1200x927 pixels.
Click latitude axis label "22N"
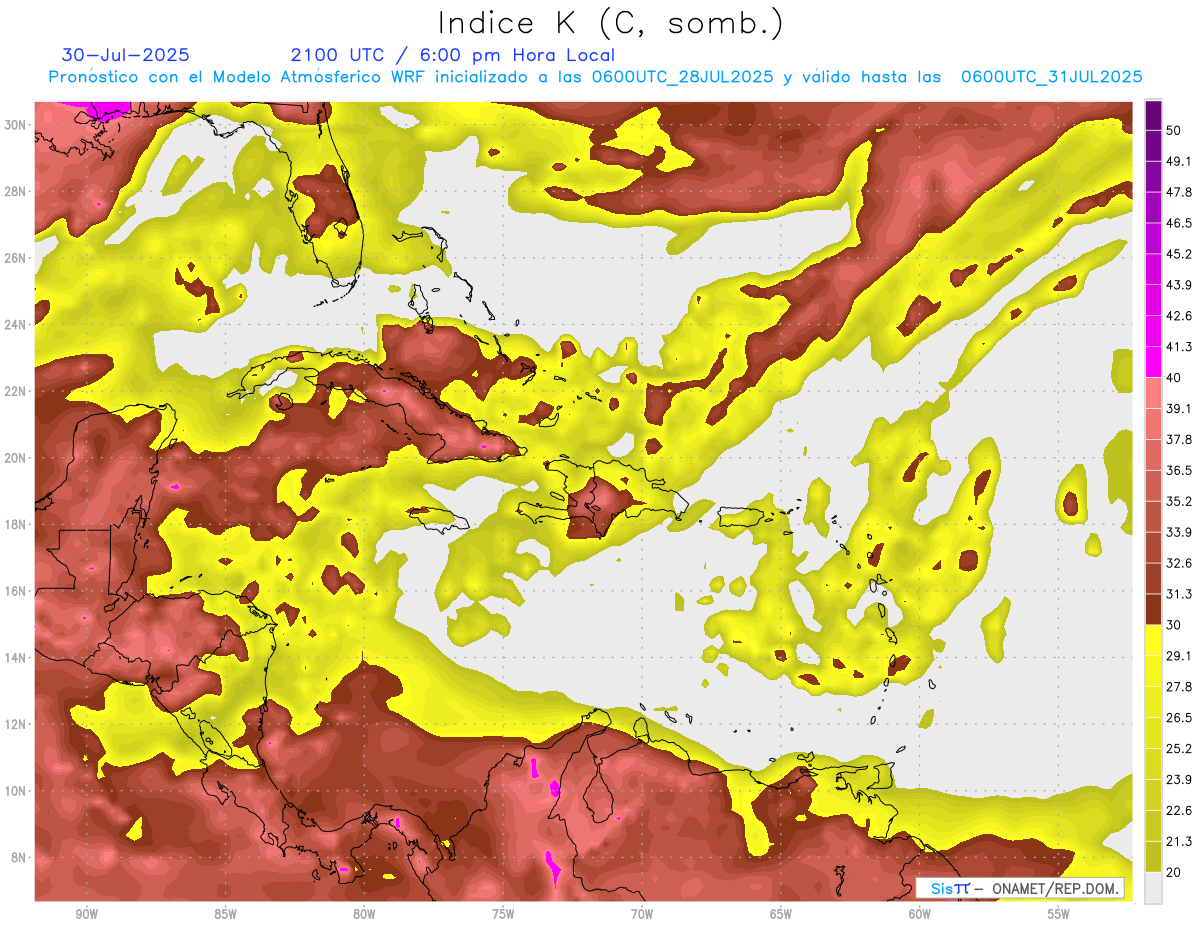point(14,391)
